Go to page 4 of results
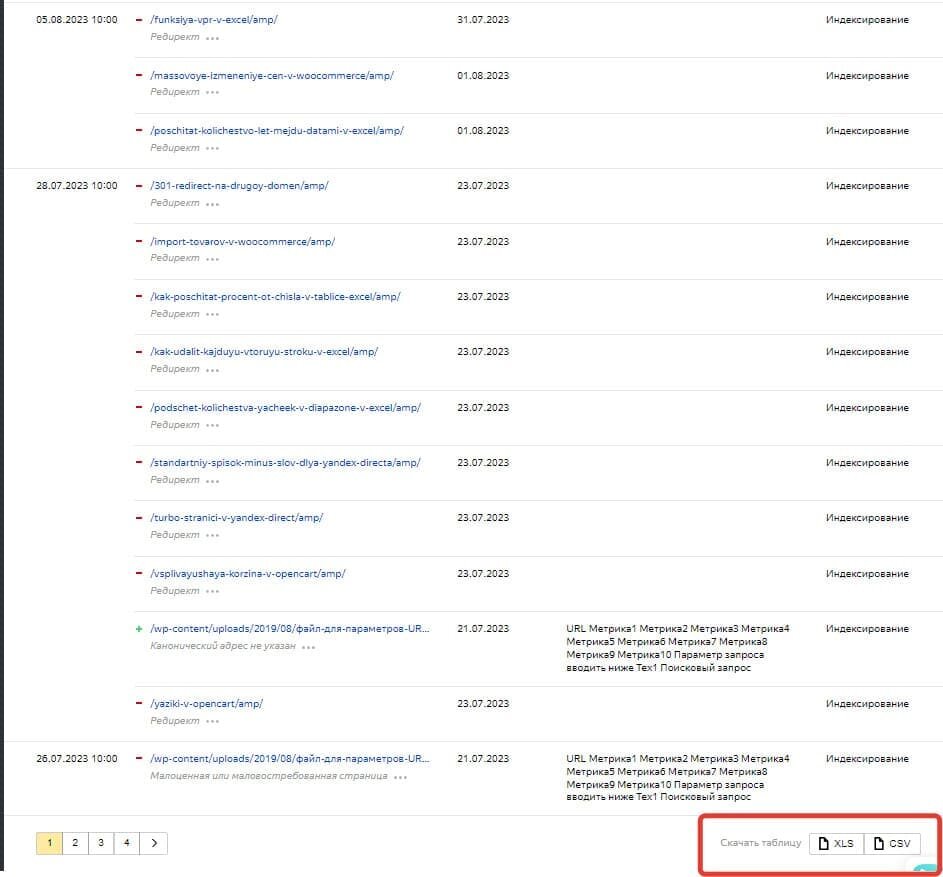 (127, 843)
